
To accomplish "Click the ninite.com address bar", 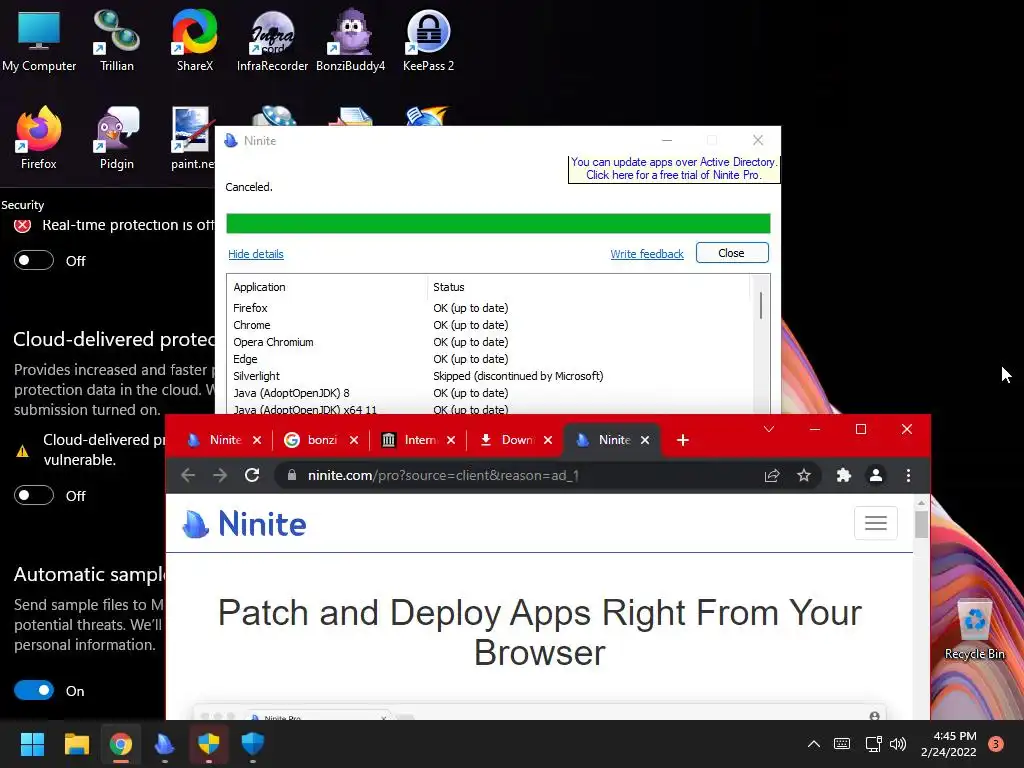I will (x=522, y=475).
